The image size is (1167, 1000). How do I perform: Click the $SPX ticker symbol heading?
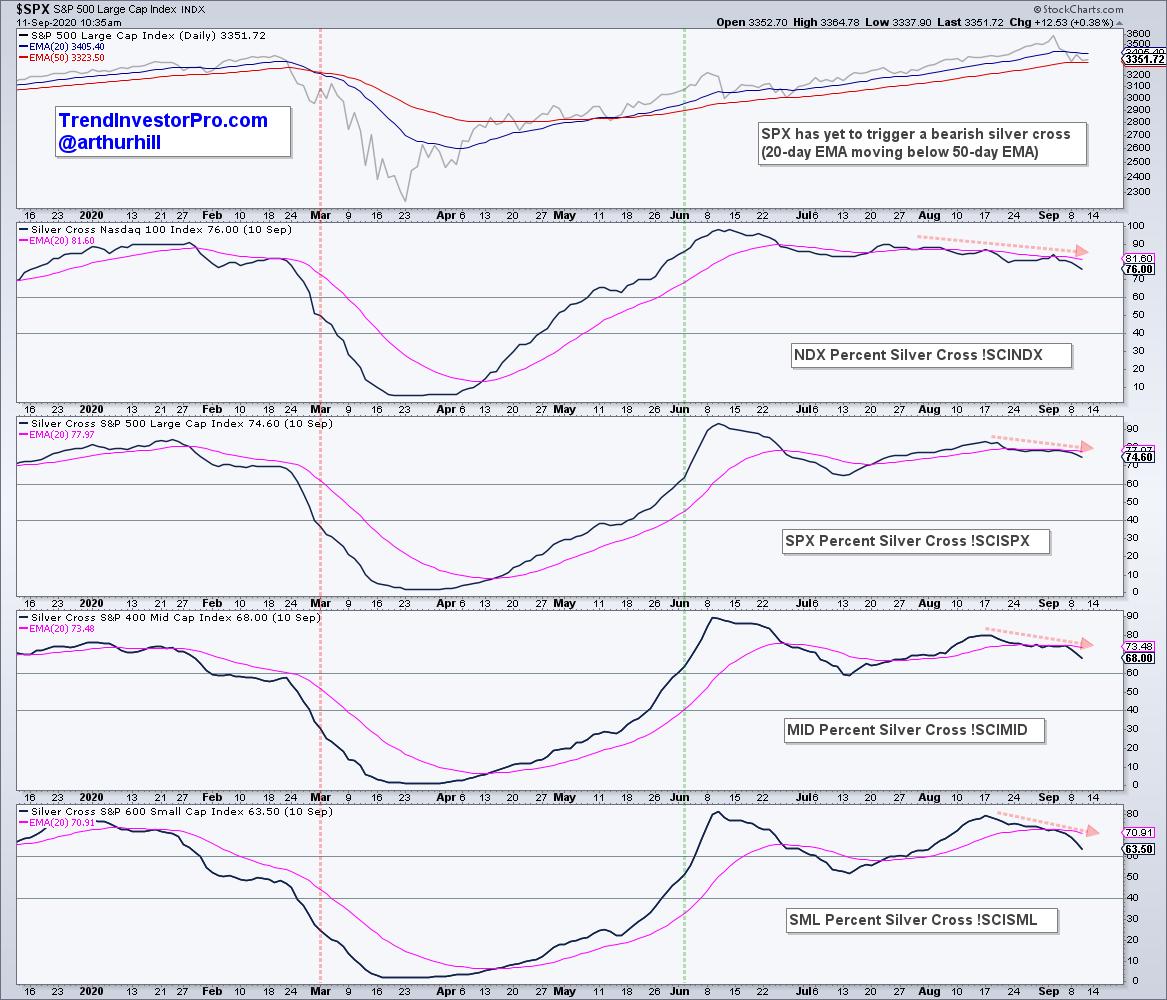tap(33, 9)
